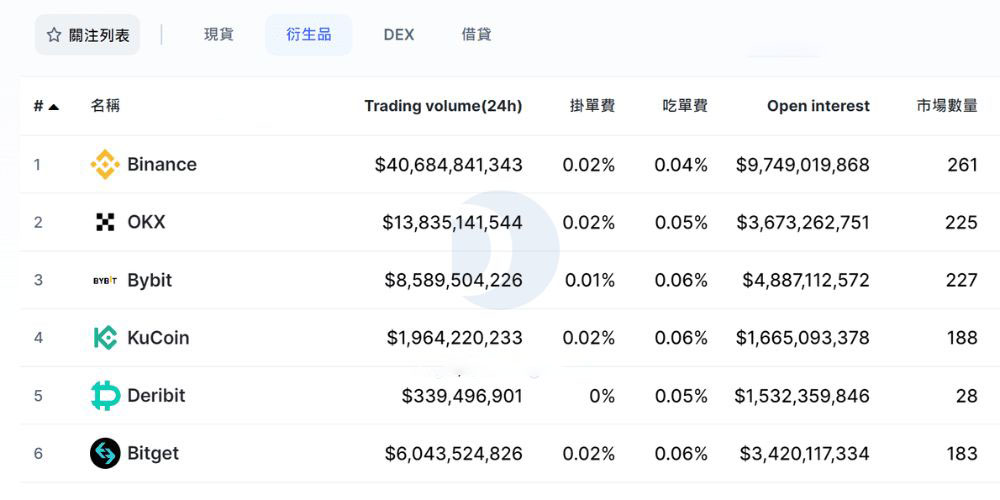
Task: Open the Bitget exchange link
Action: [x=153, y=454]
